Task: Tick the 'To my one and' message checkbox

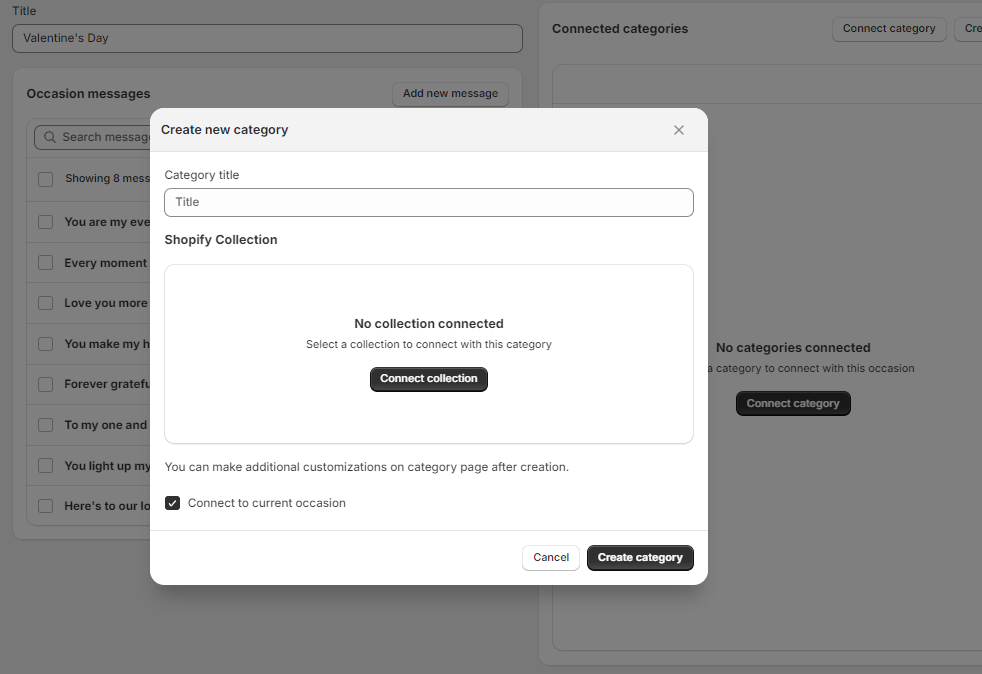Action: [45, 425]
